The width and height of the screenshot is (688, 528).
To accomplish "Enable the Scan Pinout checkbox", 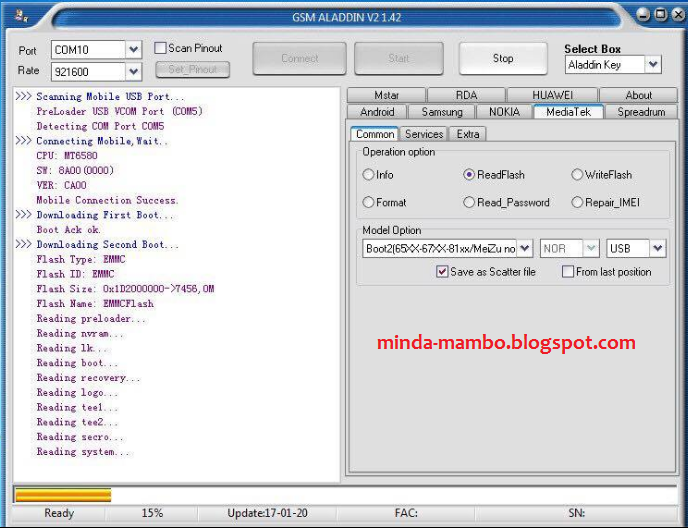I will click(x=160, y=48).
